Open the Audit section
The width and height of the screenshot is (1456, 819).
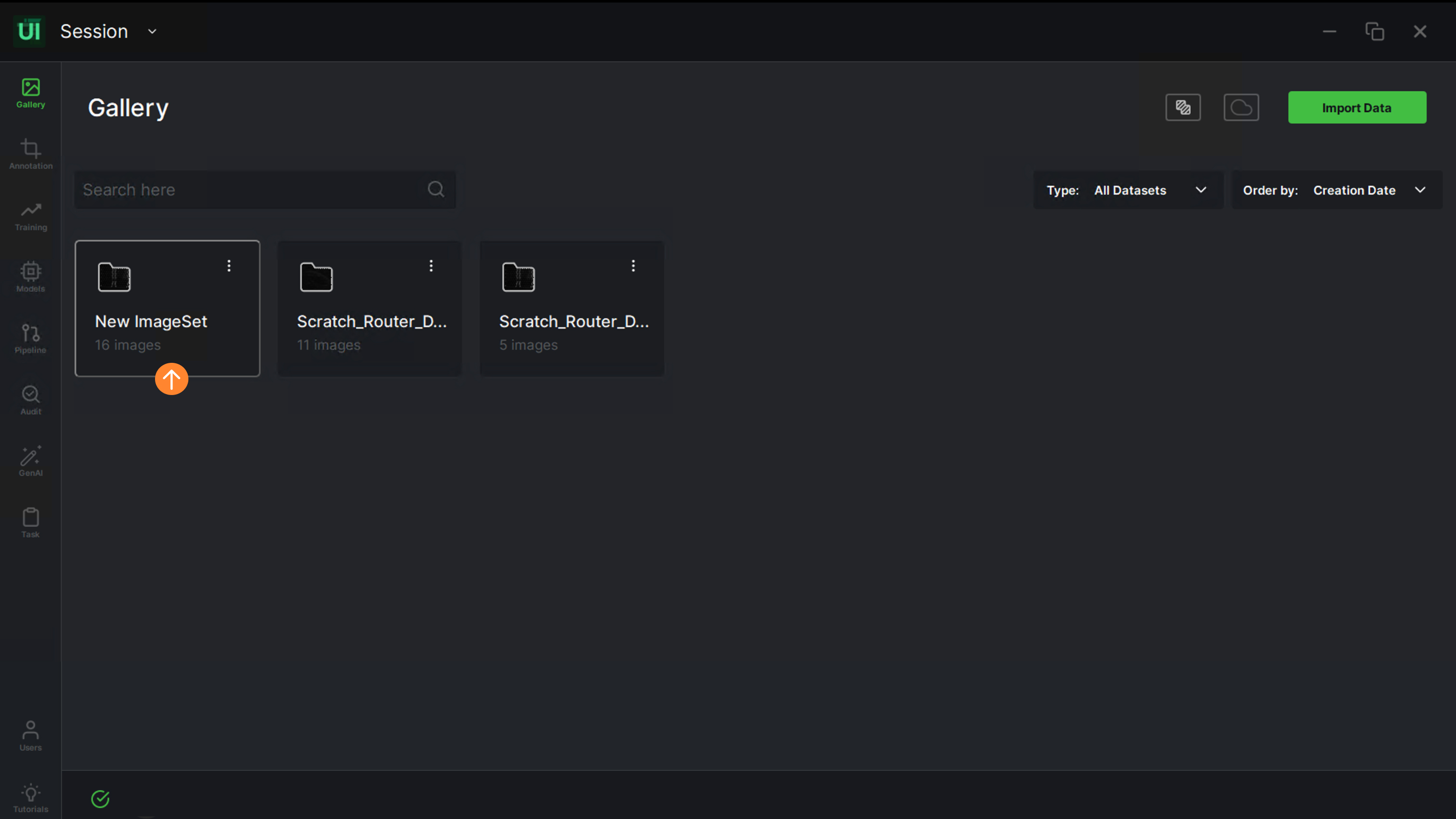point(30,400)
